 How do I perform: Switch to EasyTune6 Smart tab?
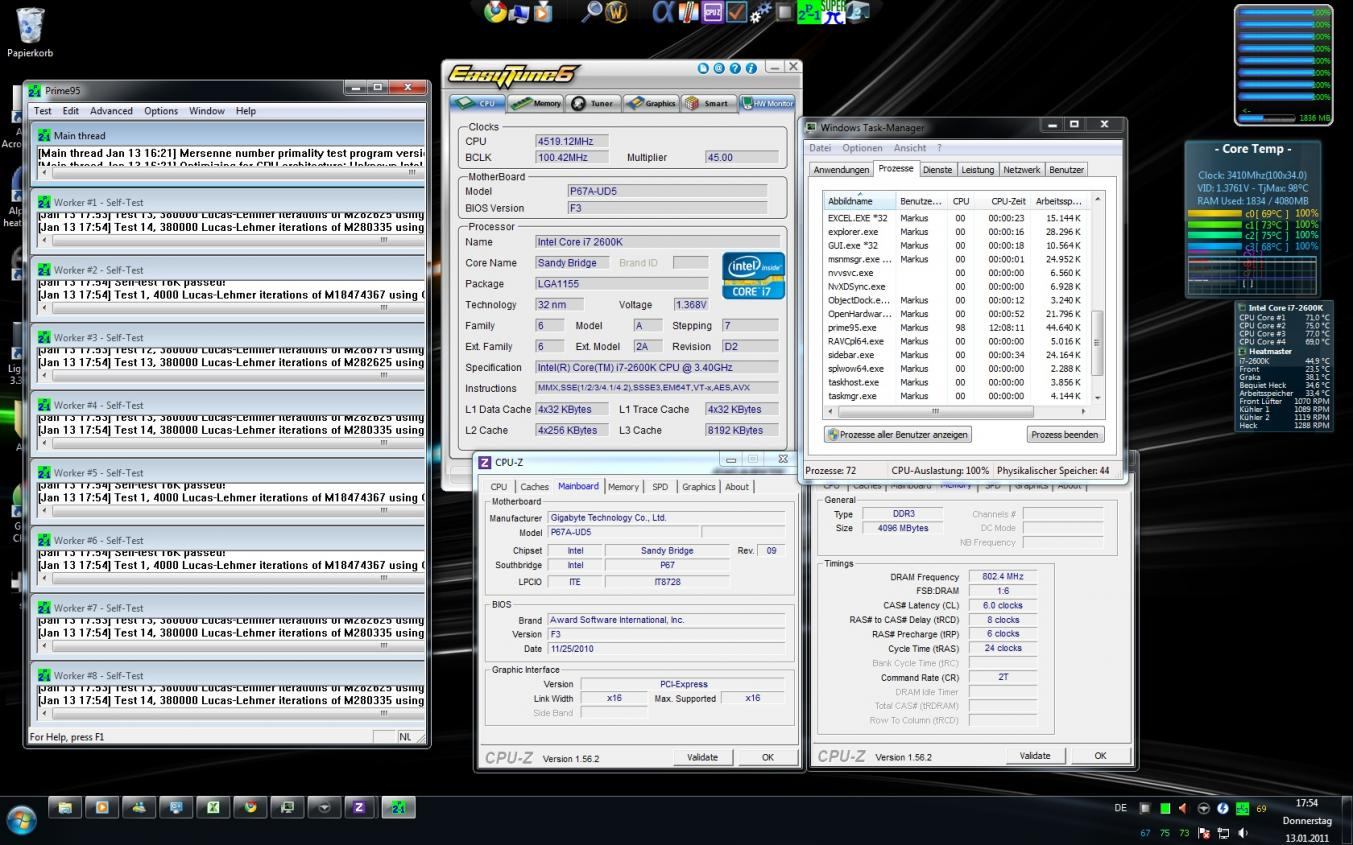(707, 103)
